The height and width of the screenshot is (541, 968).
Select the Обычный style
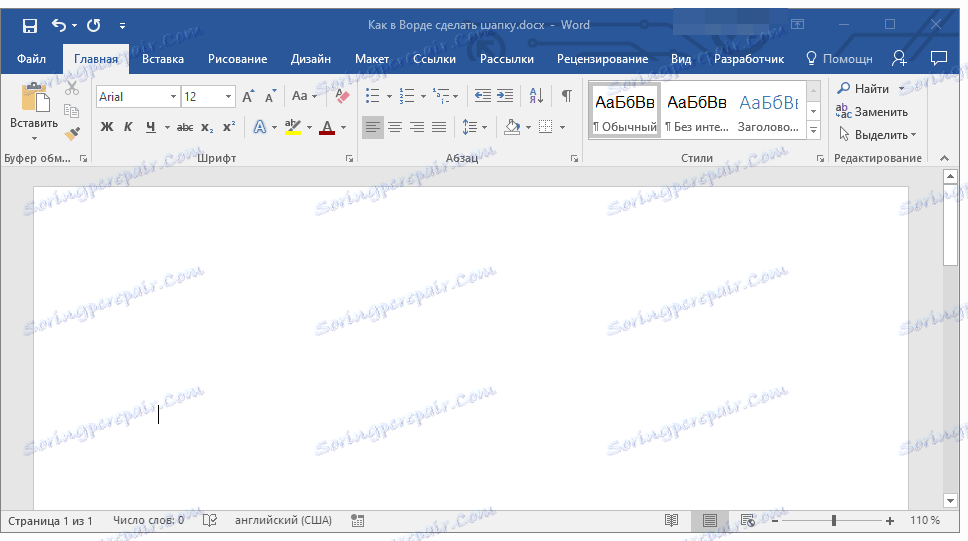click(625, 111)
